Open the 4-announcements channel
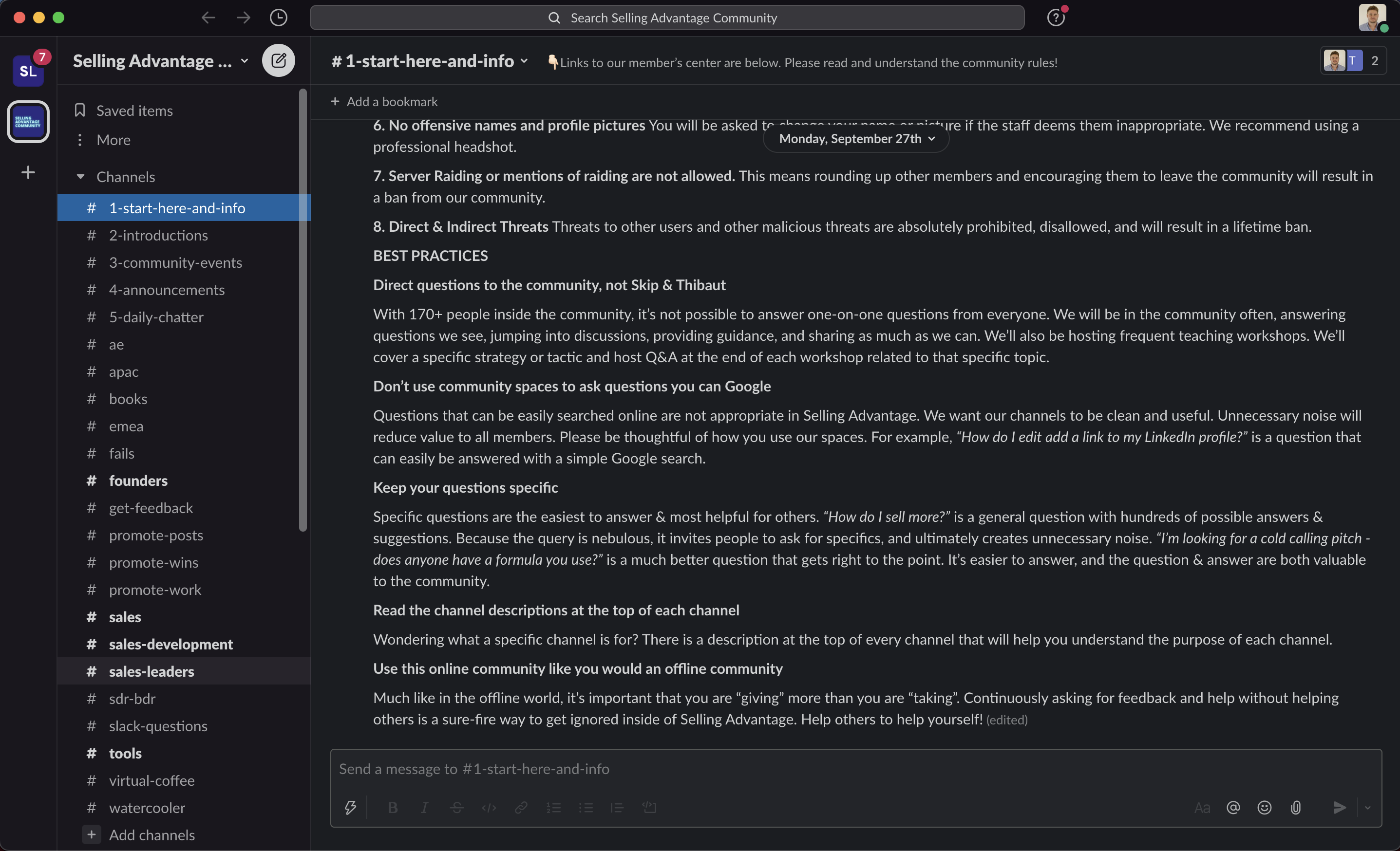Viewport: 1400px width, 851px height. click(184, 290)
